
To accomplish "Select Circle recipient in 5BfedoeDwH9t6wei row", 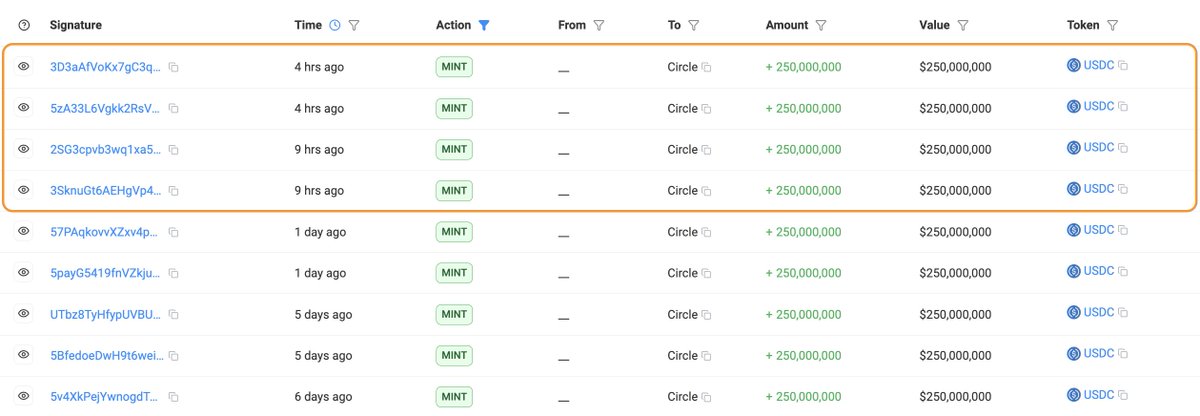I will click(682, 355).
